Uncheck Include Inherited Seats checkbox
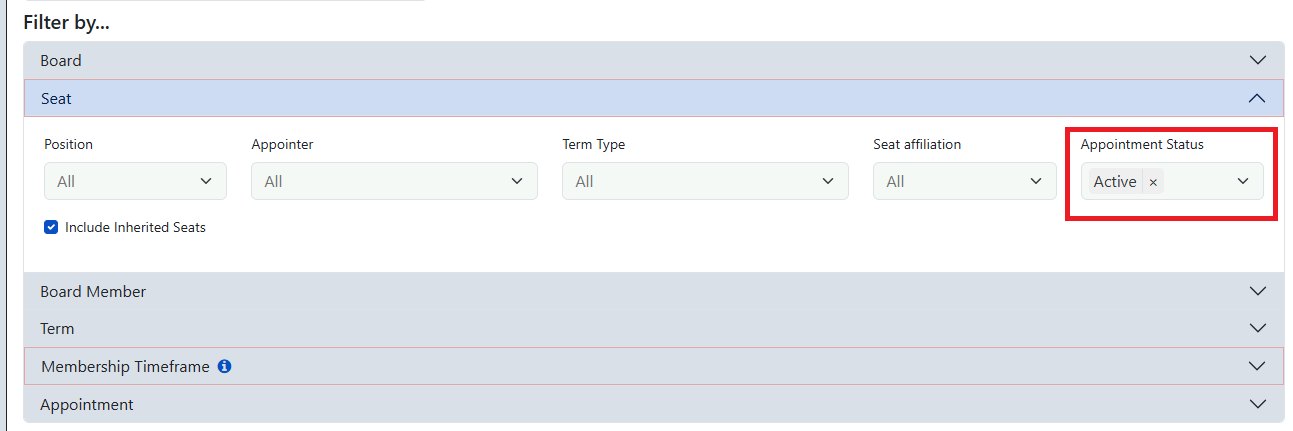Screen dimensions: 1293x431 coord(51,227)
